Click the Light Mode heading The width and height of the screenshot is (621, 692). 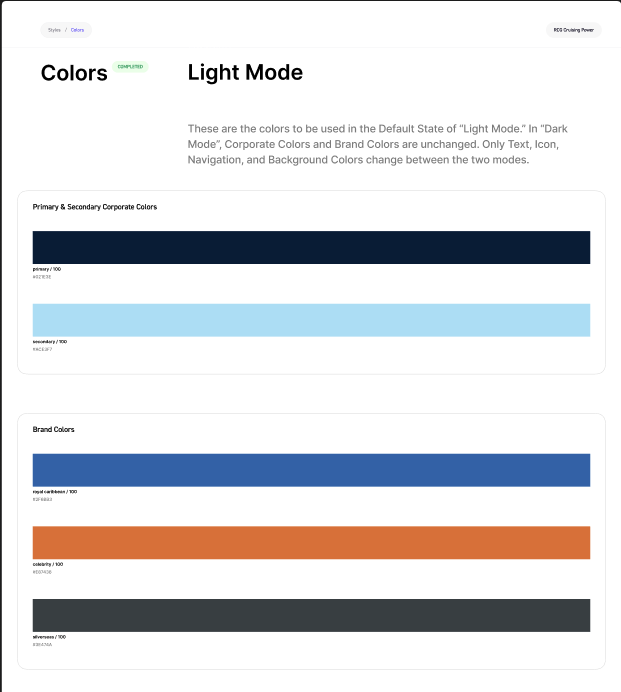click(x=245, y=72)
